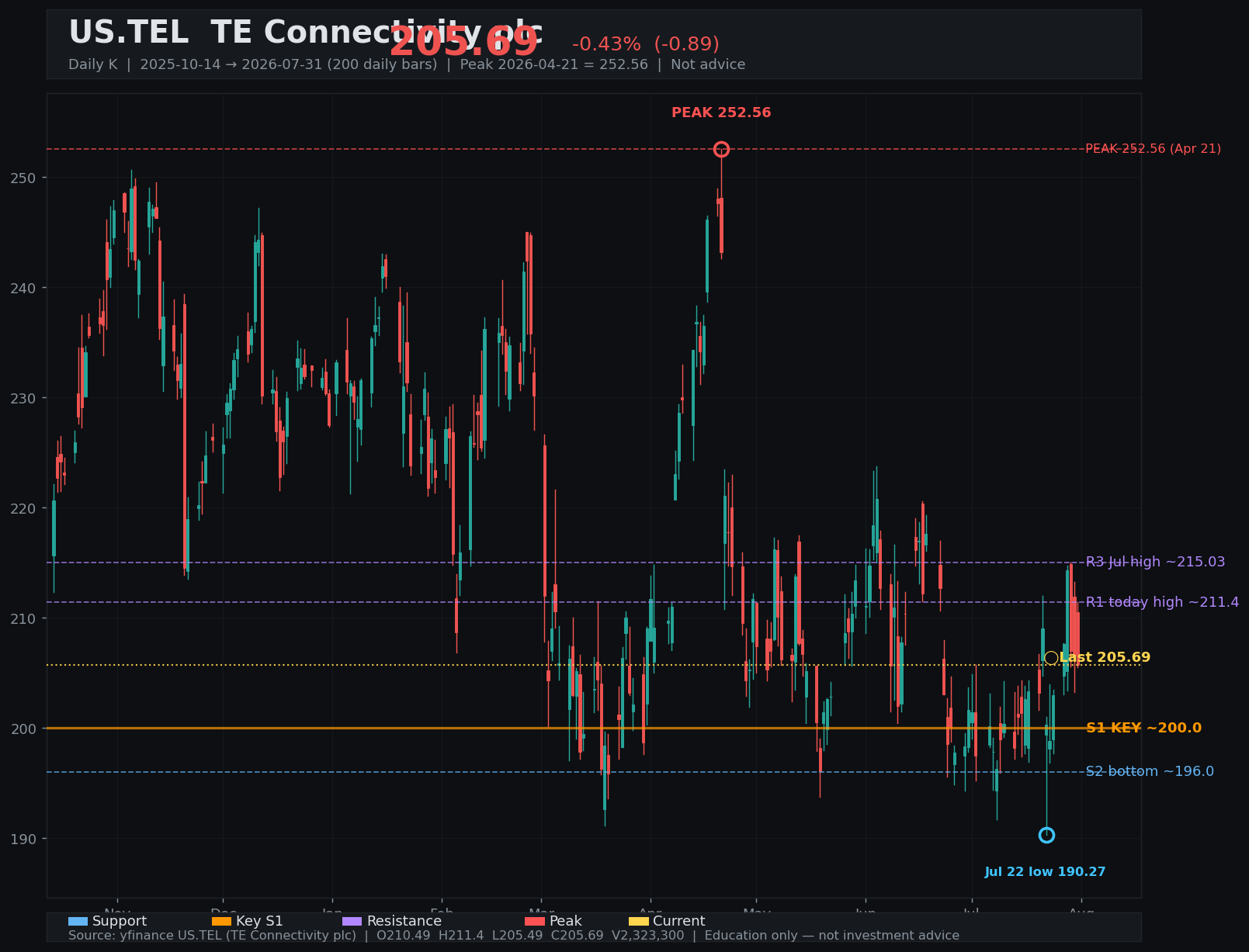Select the "PEAK 252.56 (Apr 21)" line label
1249x952 pixels.
tap(1153, 149)
